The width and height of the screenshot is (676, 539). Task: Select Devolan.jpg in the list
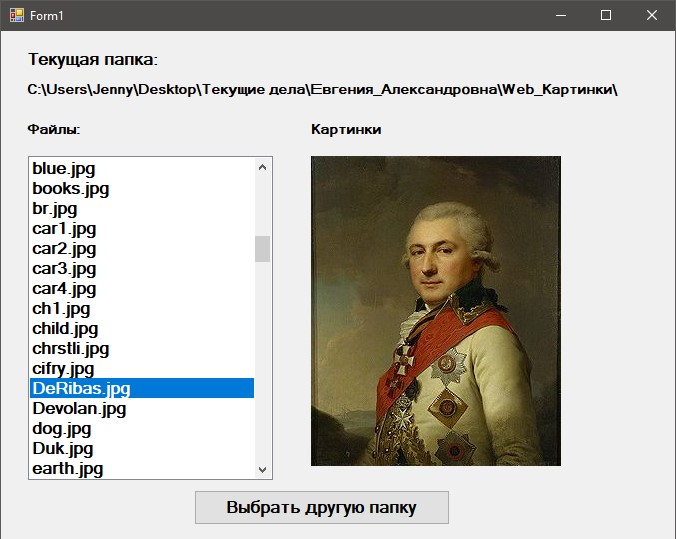click(79, 409)
